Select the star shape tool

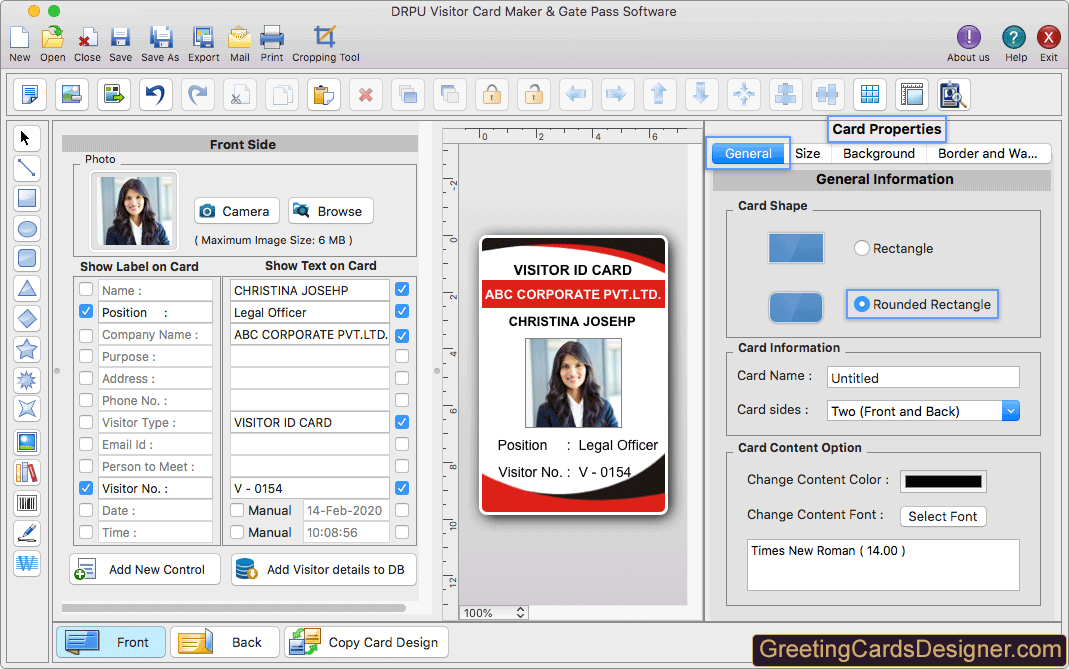tap(27, 349)
